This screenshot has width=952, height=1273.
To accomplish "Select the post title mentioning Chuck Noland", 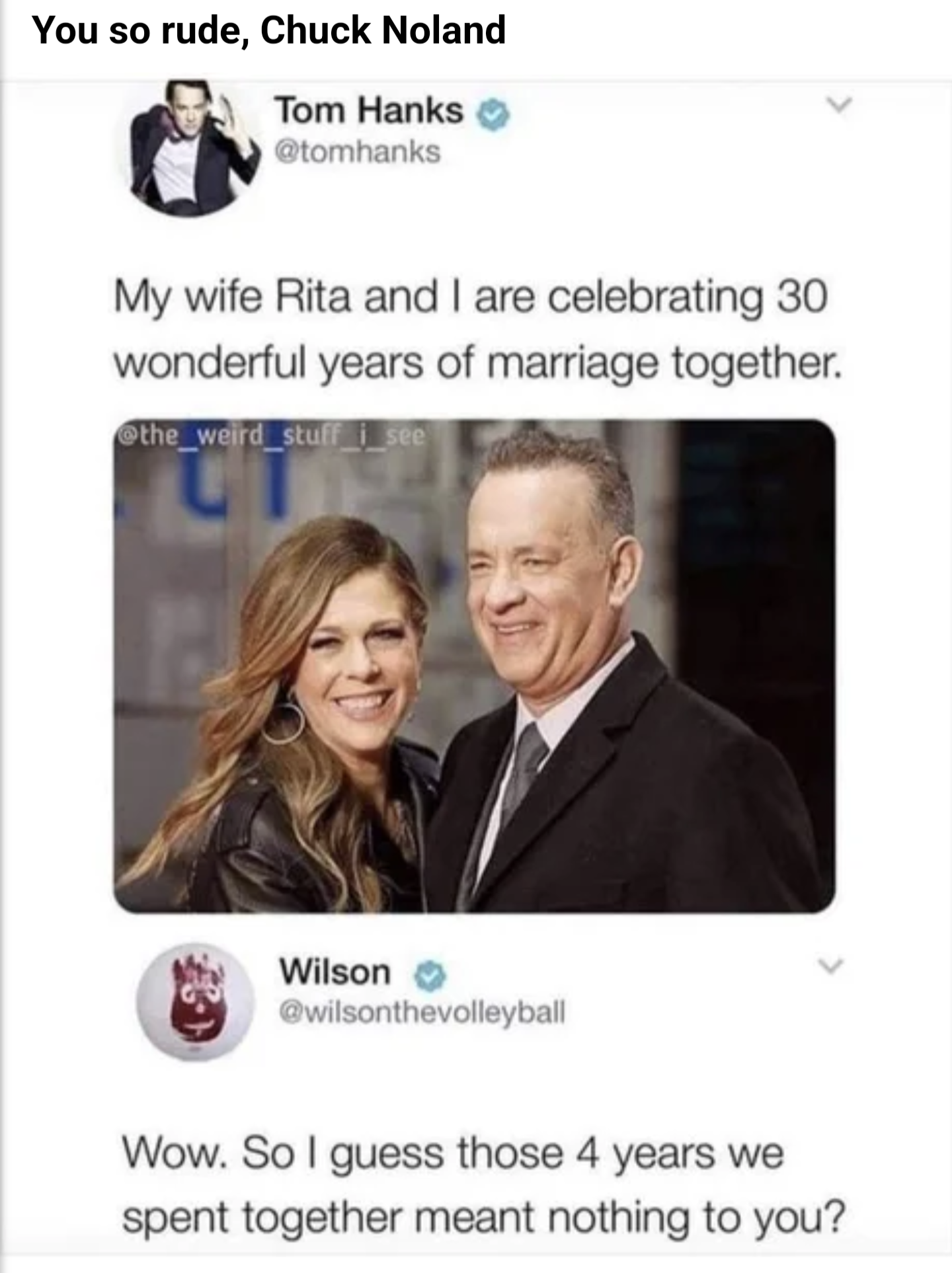I will [269, 30].
